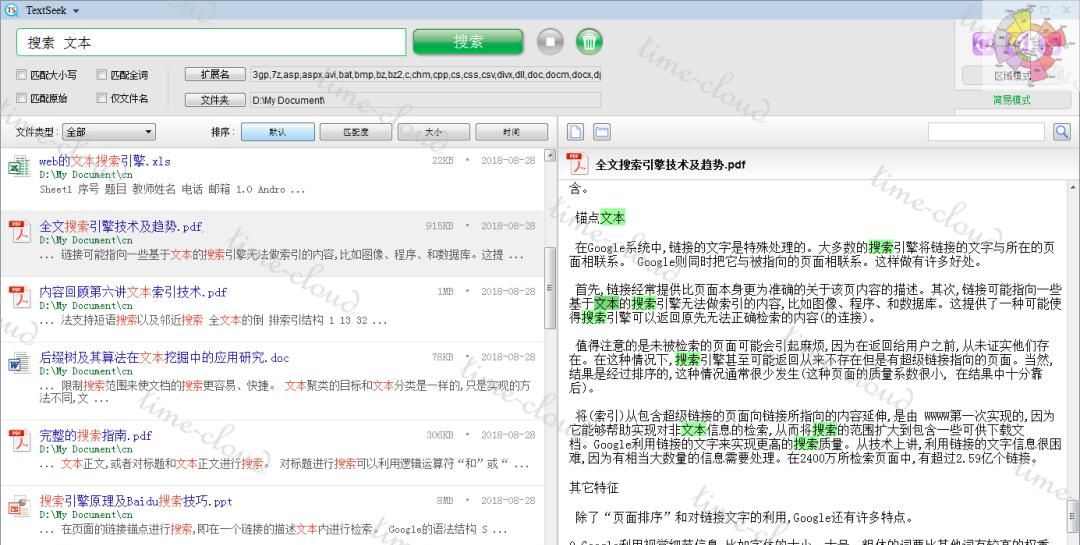Click the results list vertical scrollbar thumb

(x=550, y=287)
